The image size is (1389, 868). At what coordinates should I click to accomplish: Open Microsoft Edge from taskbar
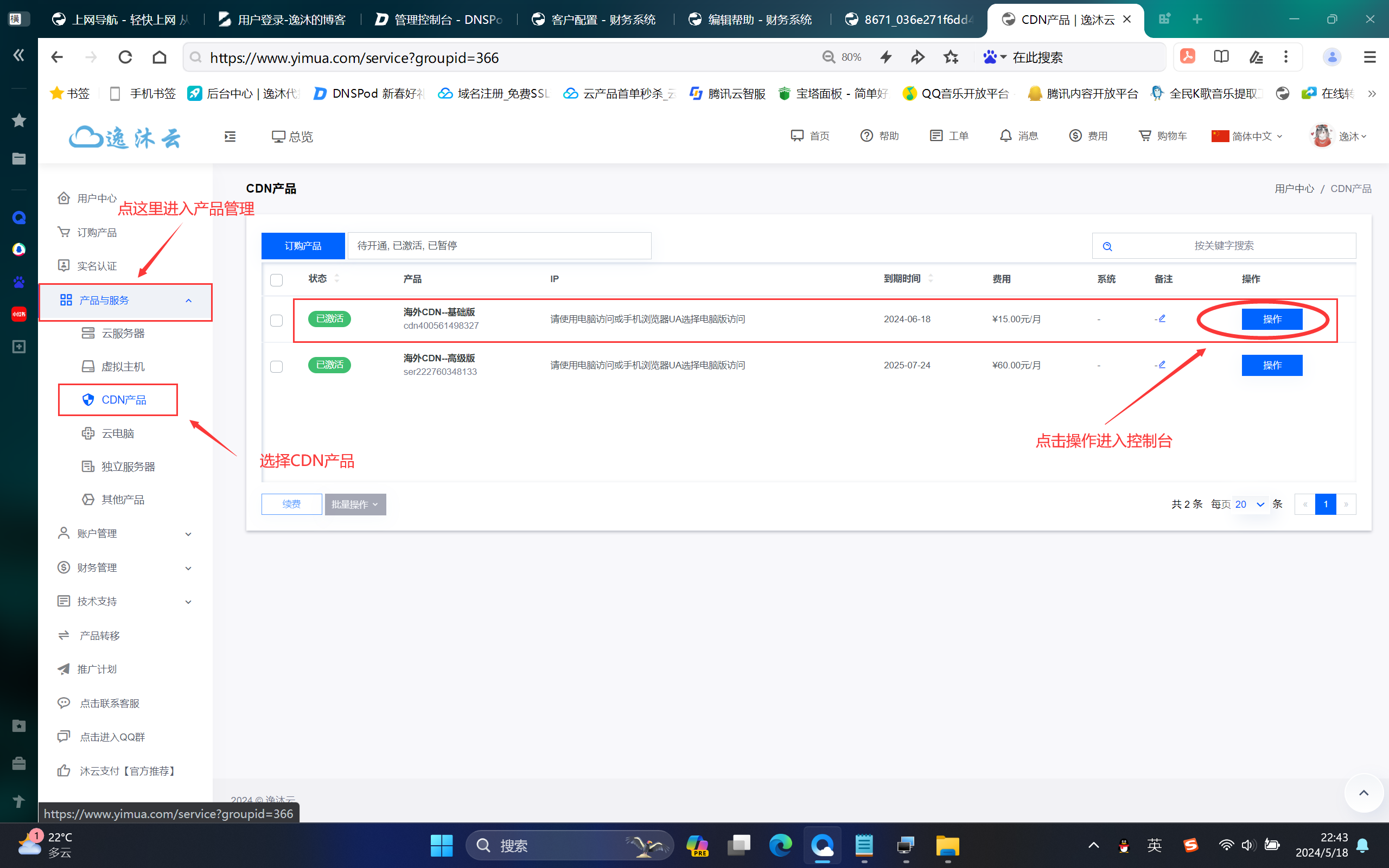click(x=780, y=846)
